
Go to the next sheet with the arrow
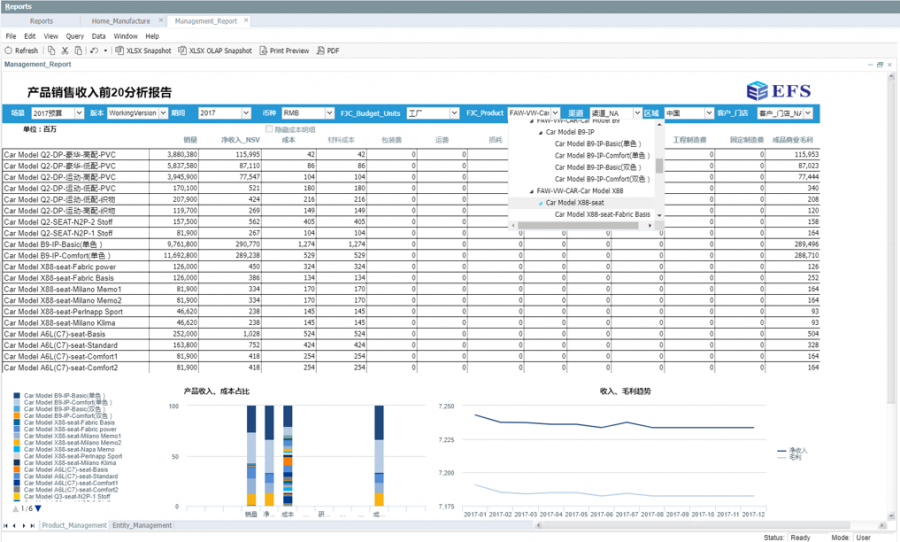click(x=24, y=525)
